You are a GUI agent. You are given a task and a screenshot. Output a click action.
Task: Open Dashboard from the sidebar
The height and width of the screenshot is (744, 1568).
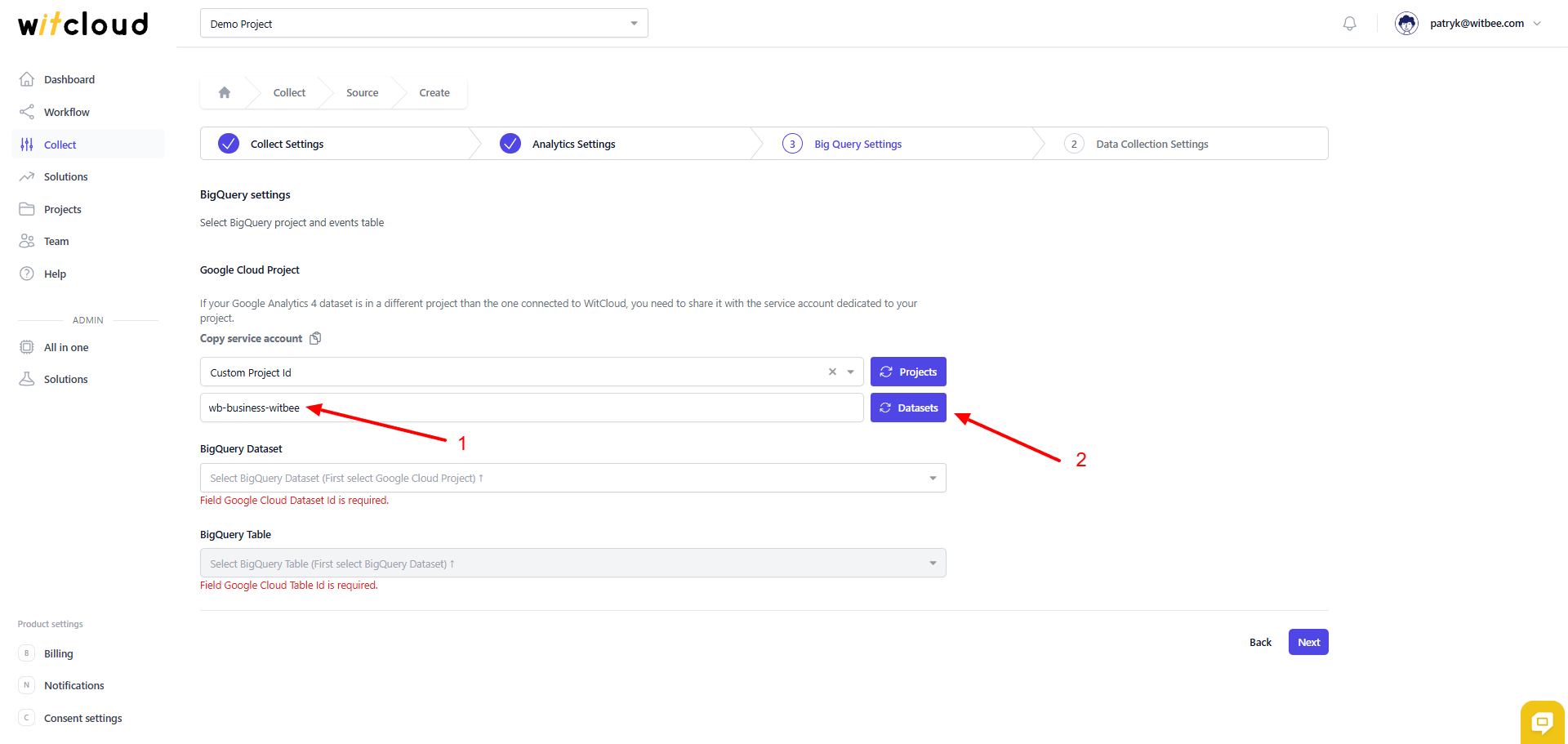(69, 79)
